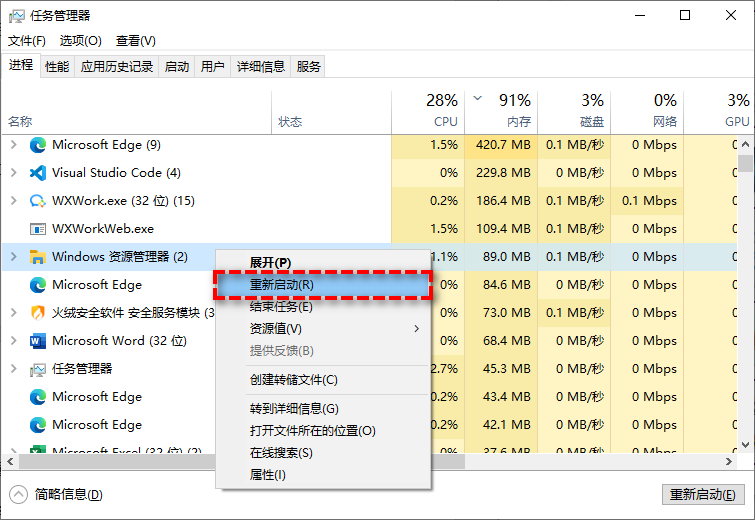755x520 pixels.
Task: Open the 选项(O) menu
Action: point(80,40)
